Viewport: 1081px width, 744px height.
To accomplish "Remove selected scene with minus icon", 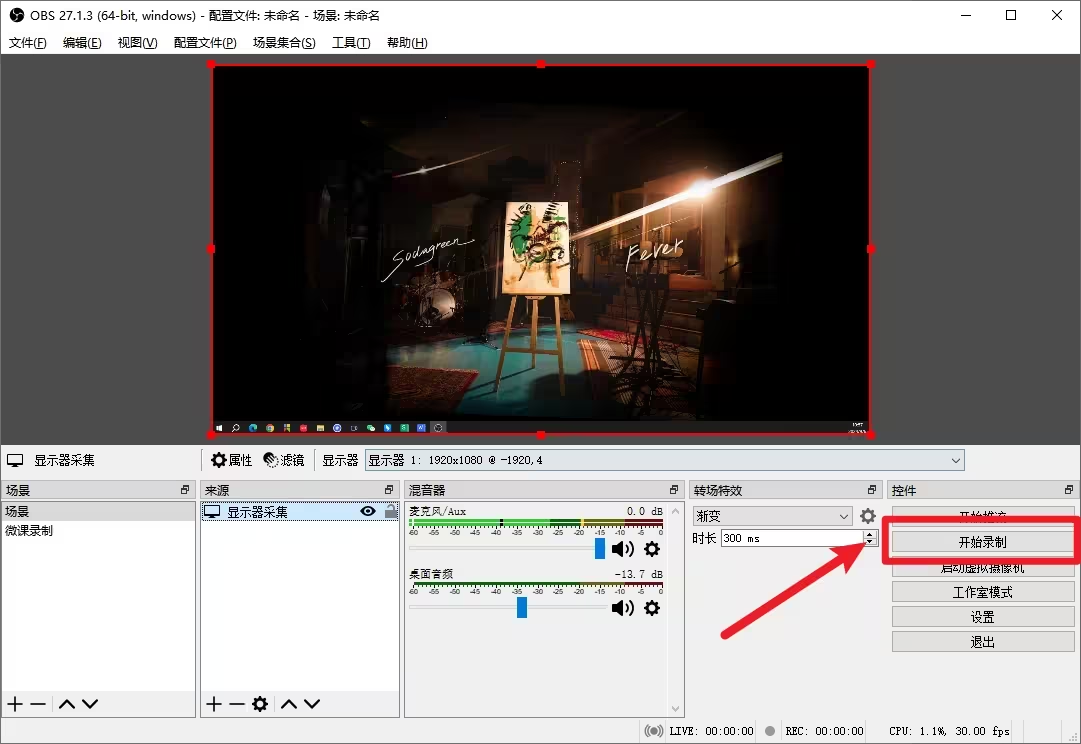I will [38, 704].
